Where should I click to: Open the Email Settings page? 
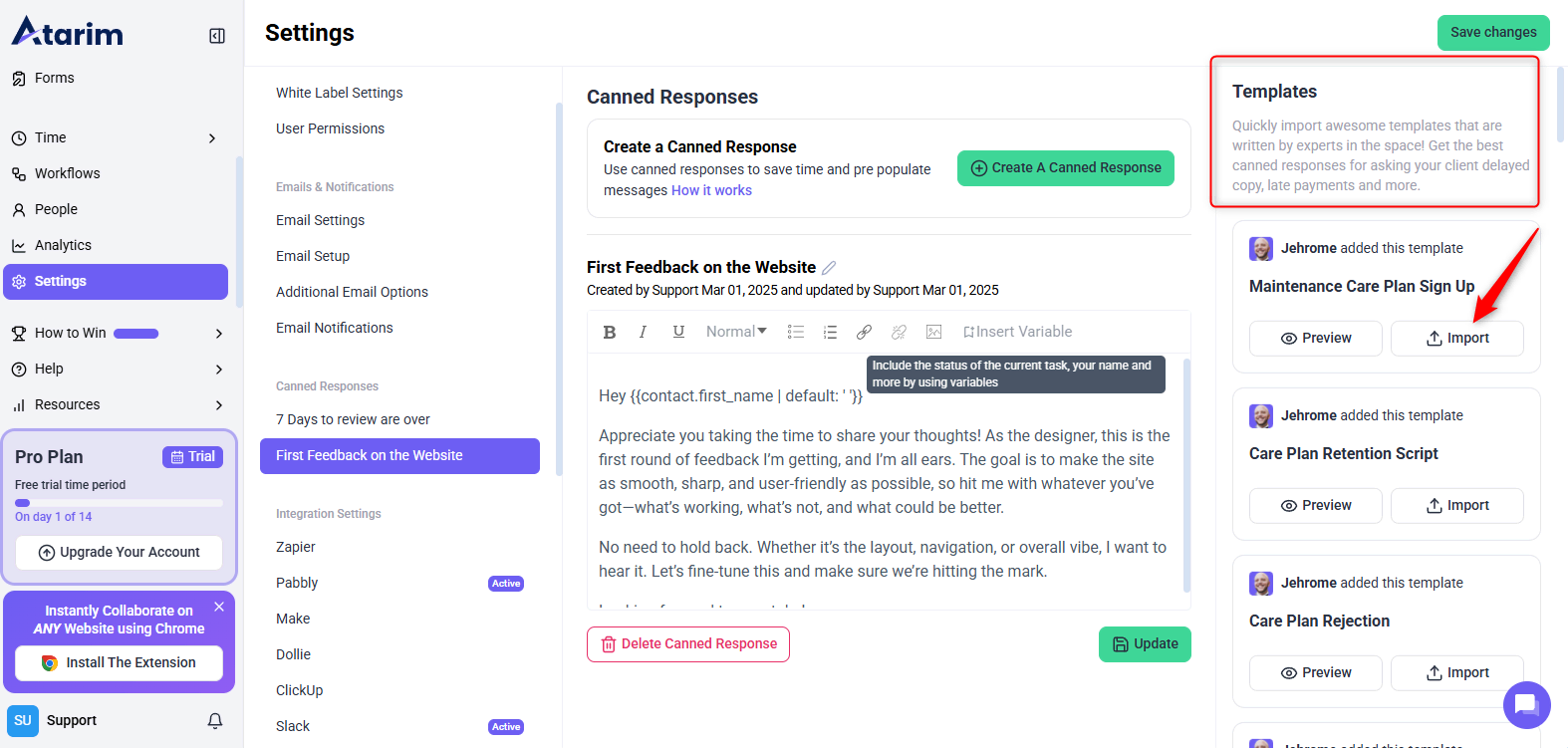[320, 220]
